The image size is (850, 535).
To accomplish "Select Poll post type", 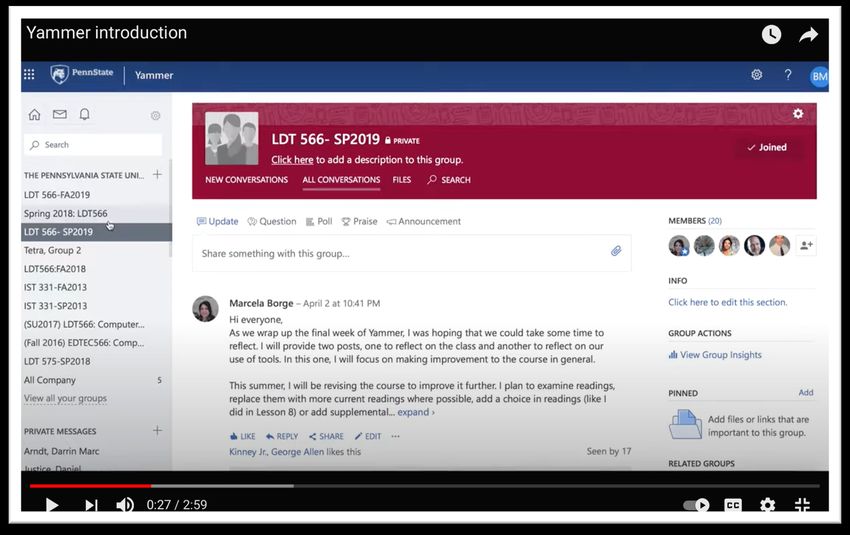I will 319,221.
